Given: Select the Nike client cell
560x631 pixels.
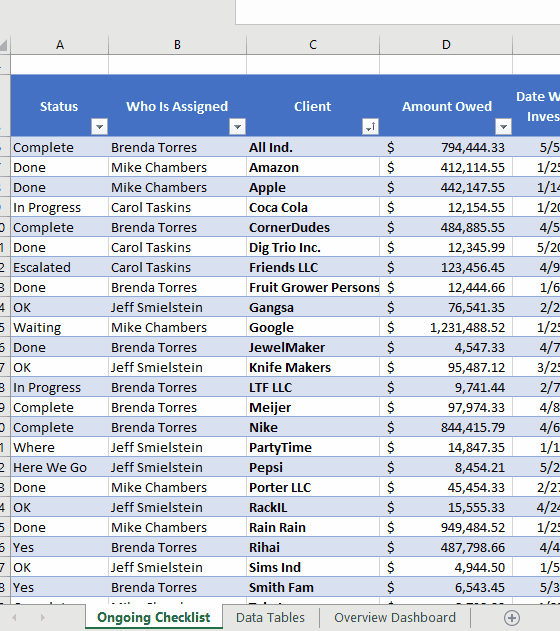Looking at the screenshot, I should 313,427.
